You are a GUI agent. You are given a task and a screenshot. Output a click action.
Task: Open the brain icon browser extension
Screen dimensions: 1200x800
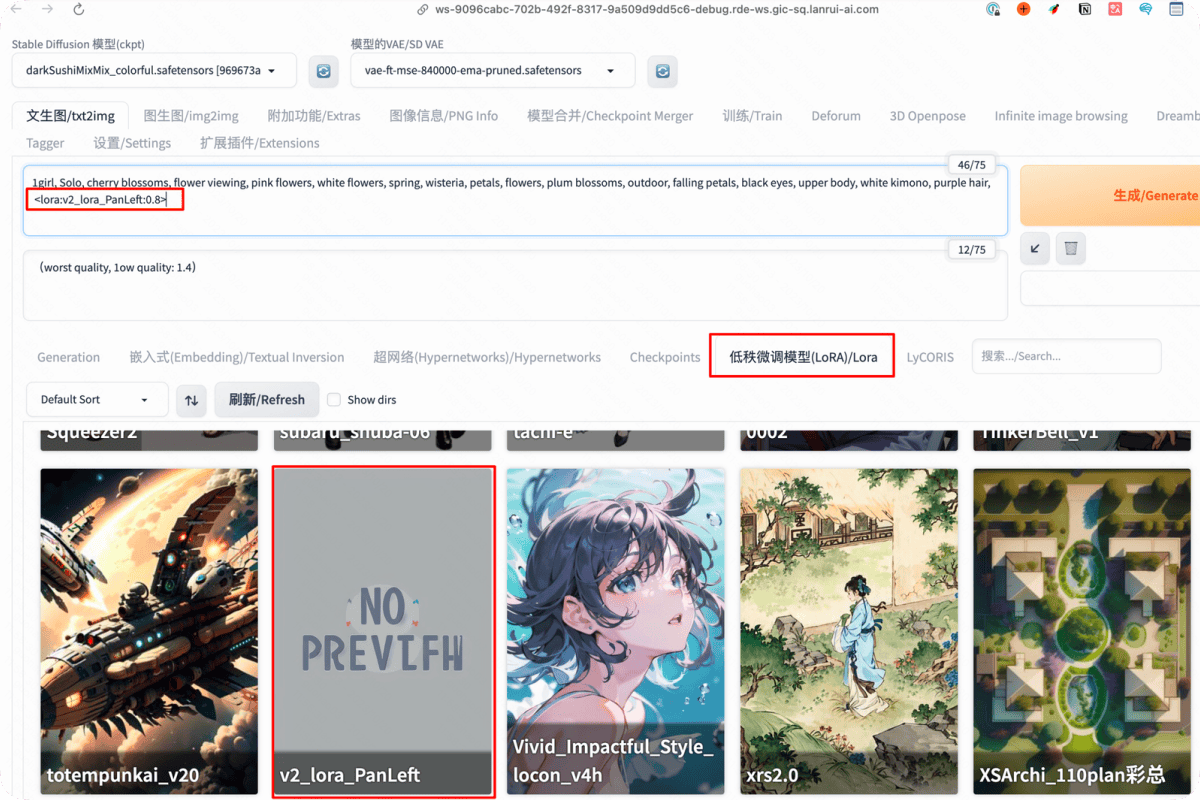pyautogui.click(x=1146, y=9)
